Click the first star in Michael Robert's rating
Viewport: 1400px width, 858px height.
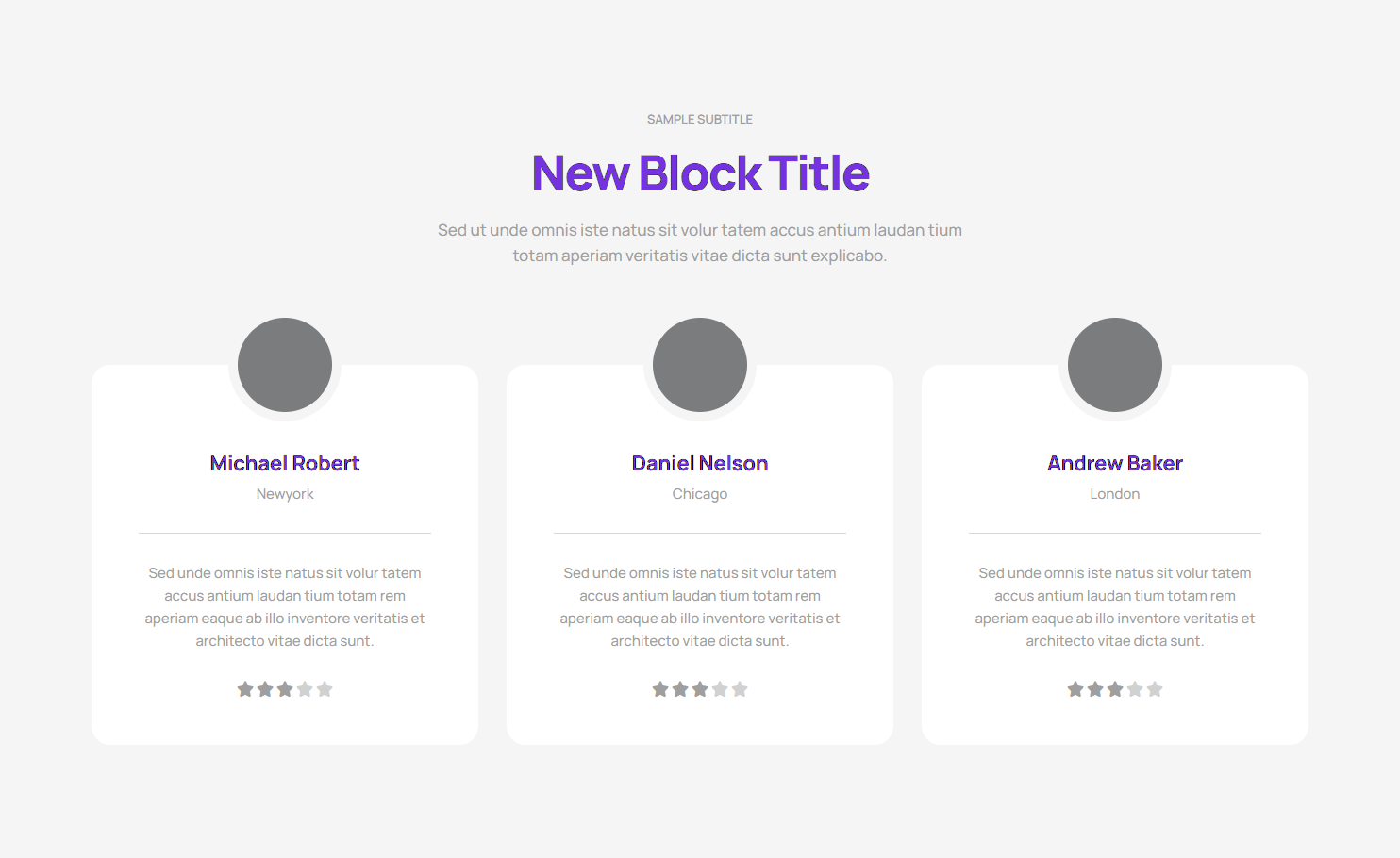point(245,689)
